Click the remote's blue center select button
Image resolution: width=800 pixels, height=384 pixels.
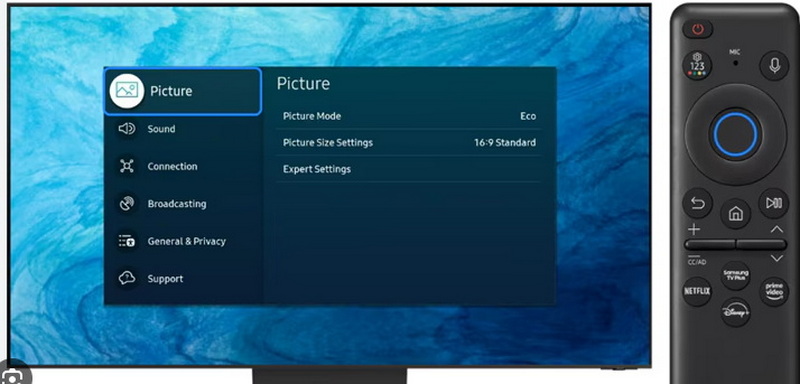point(735,134)
